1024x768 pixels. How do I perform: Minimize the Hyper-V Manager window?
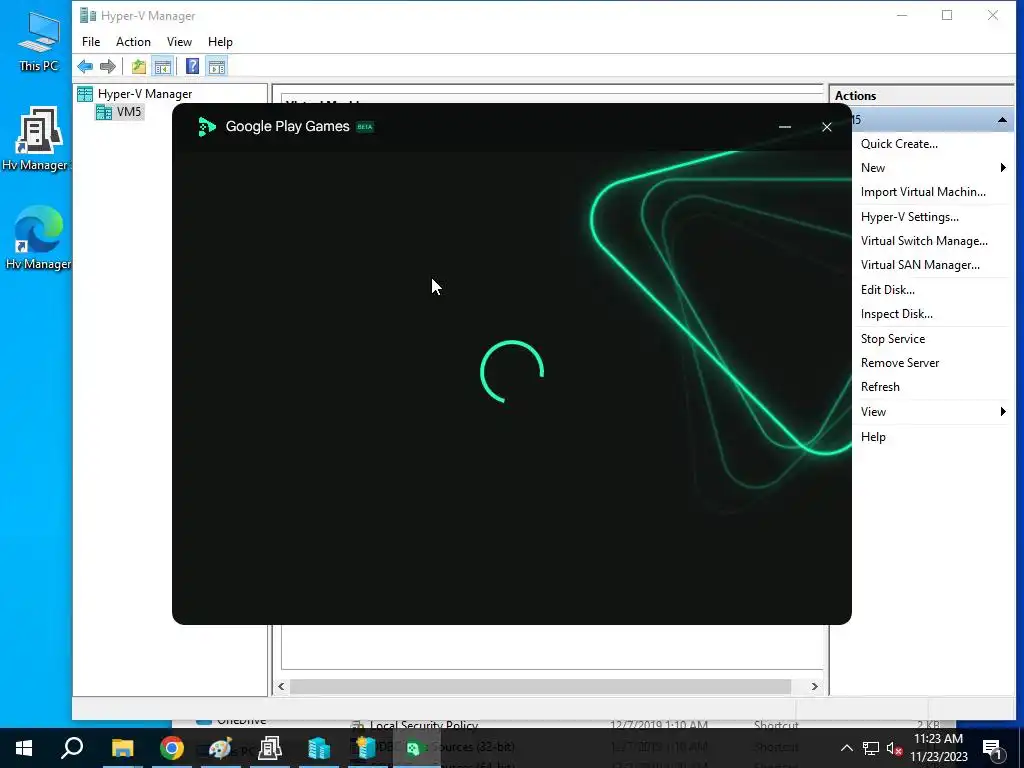902,15
